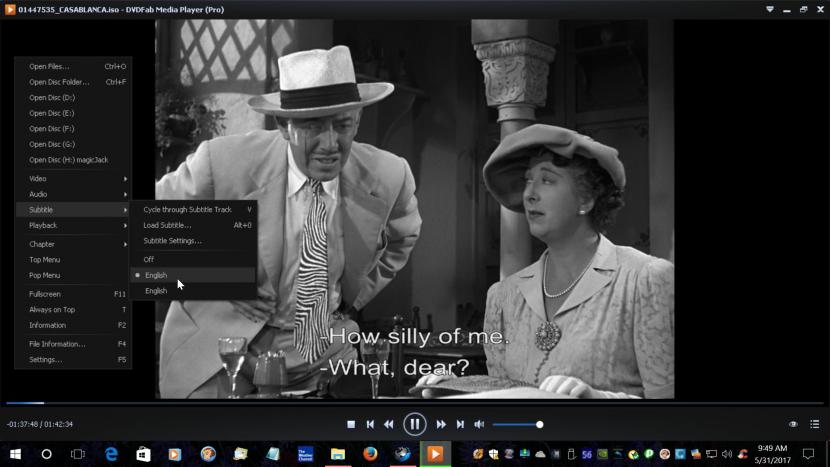830x467 pixels.
Task: Expand the Audio submenu
Action: tap(73, 194)
